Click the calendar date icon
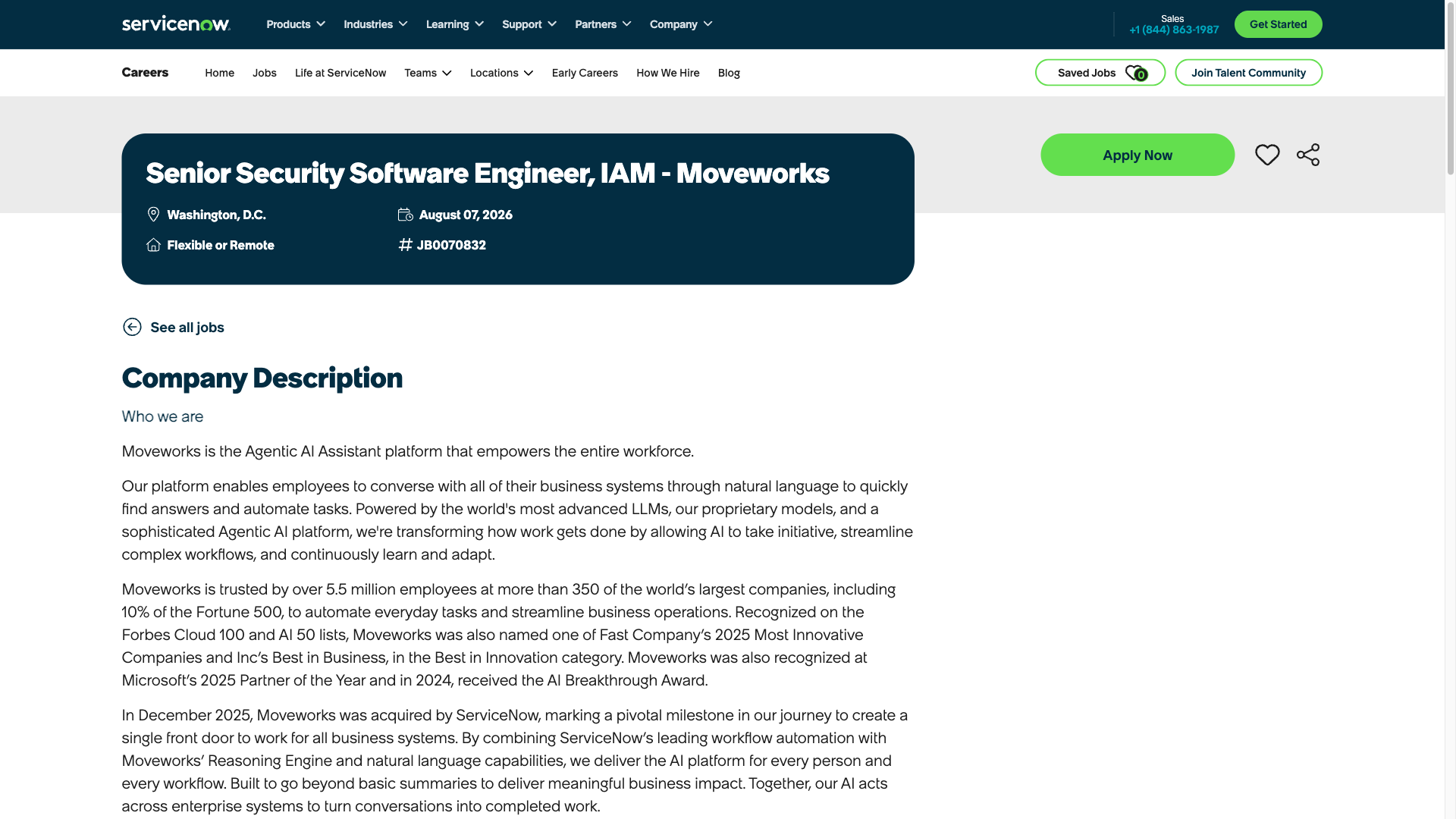 [406, 215]
